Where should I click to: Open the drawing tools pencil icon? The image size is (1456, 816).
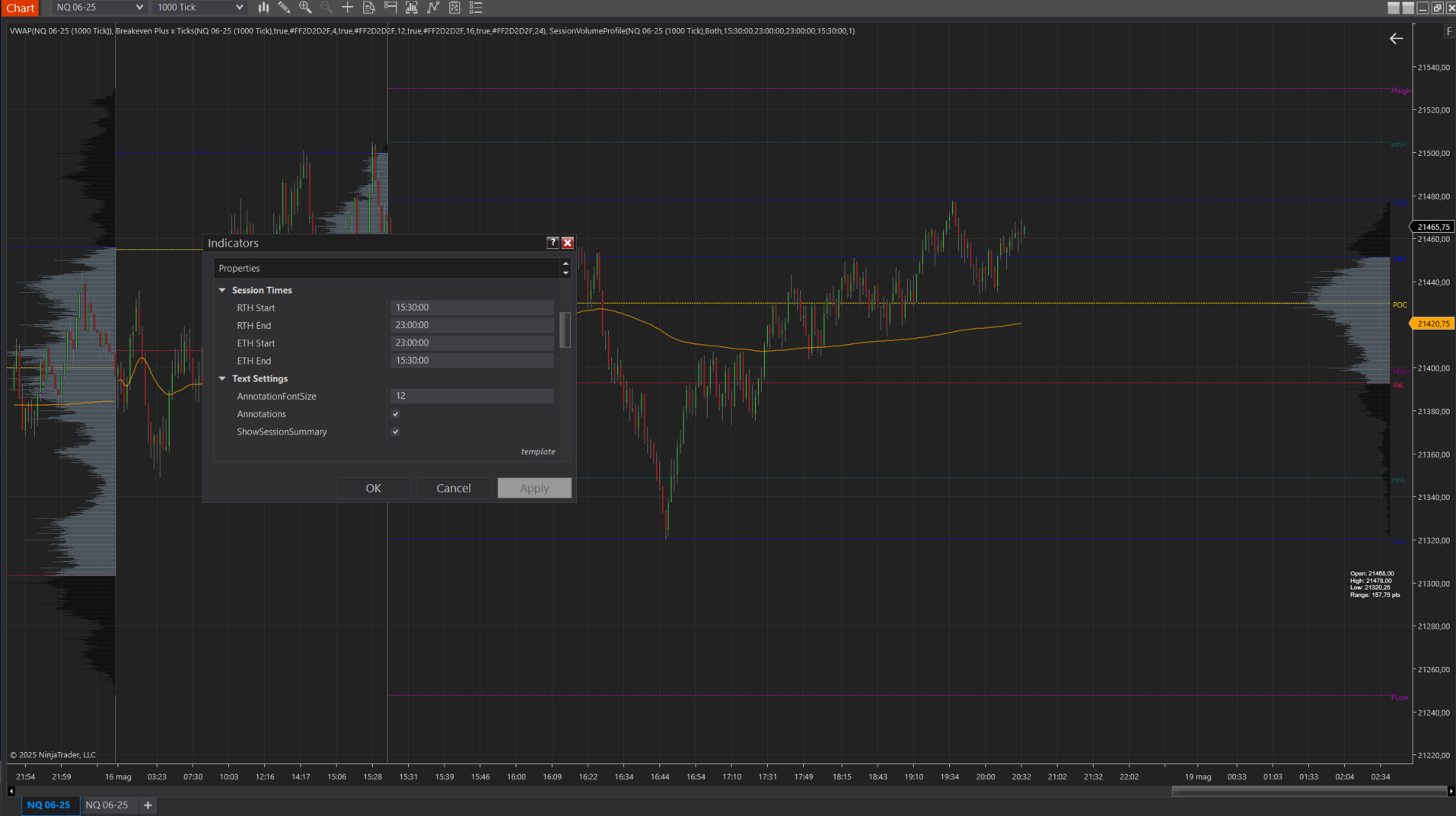tap(284, 7)
